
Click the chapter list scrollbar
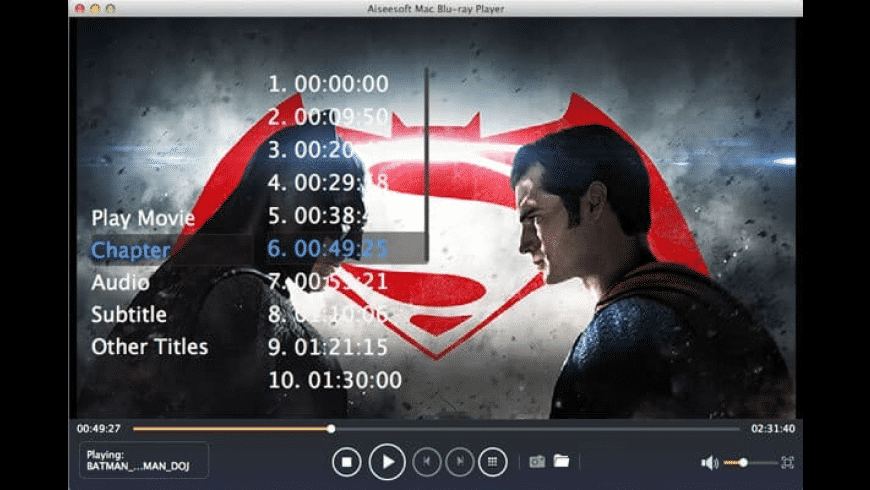tap(427, 165)
